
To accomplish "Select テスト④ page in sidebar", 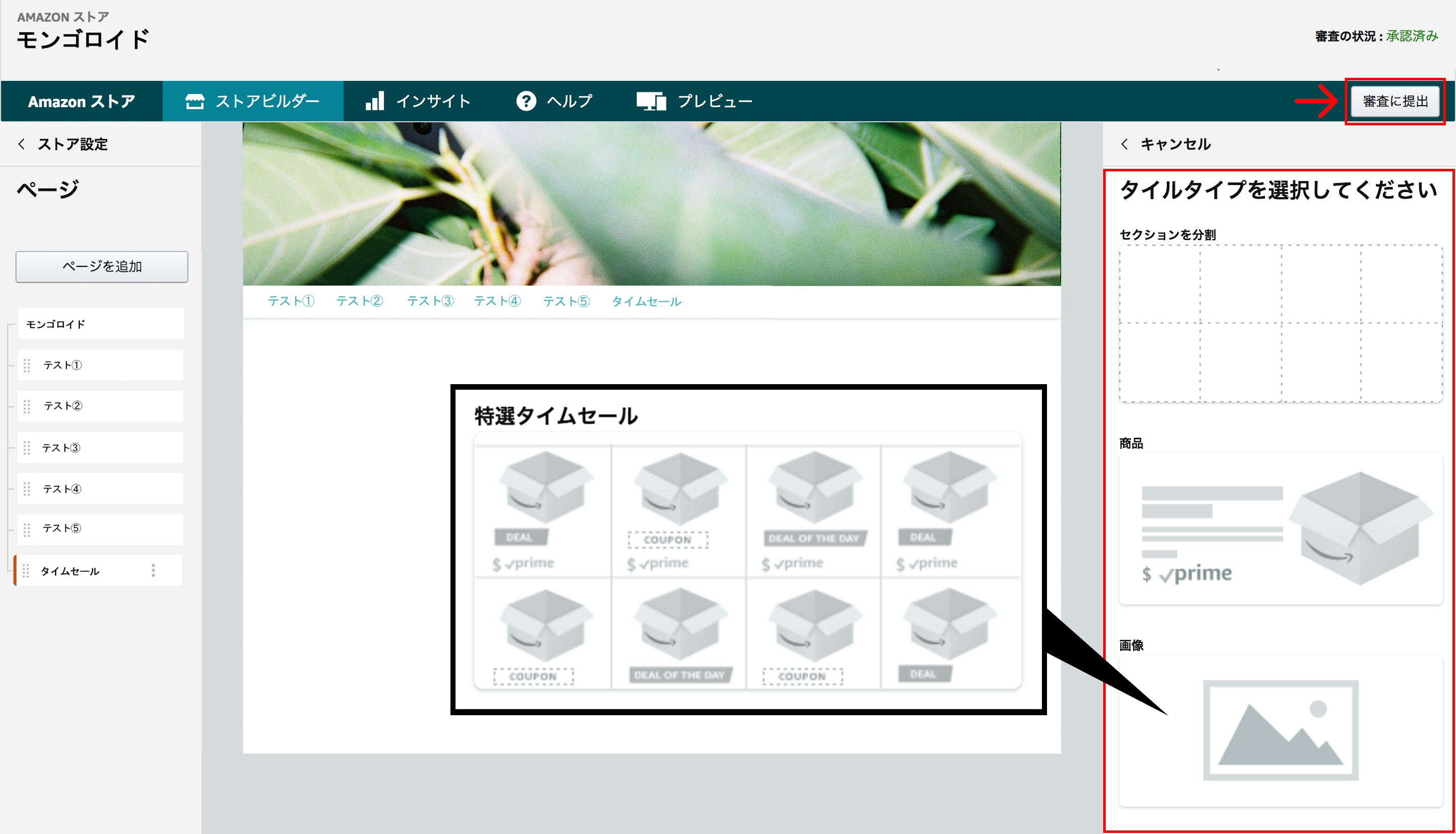I will pyautogui.click(x=101, y=489).
